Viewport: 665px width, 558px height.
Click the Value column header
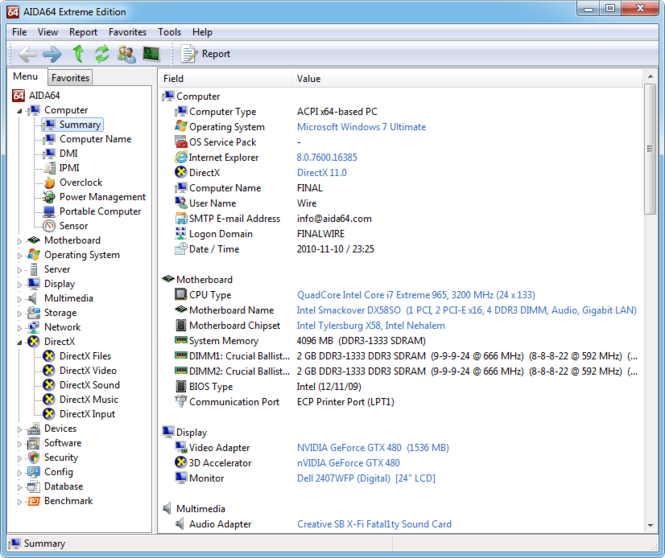pos(467,78)
